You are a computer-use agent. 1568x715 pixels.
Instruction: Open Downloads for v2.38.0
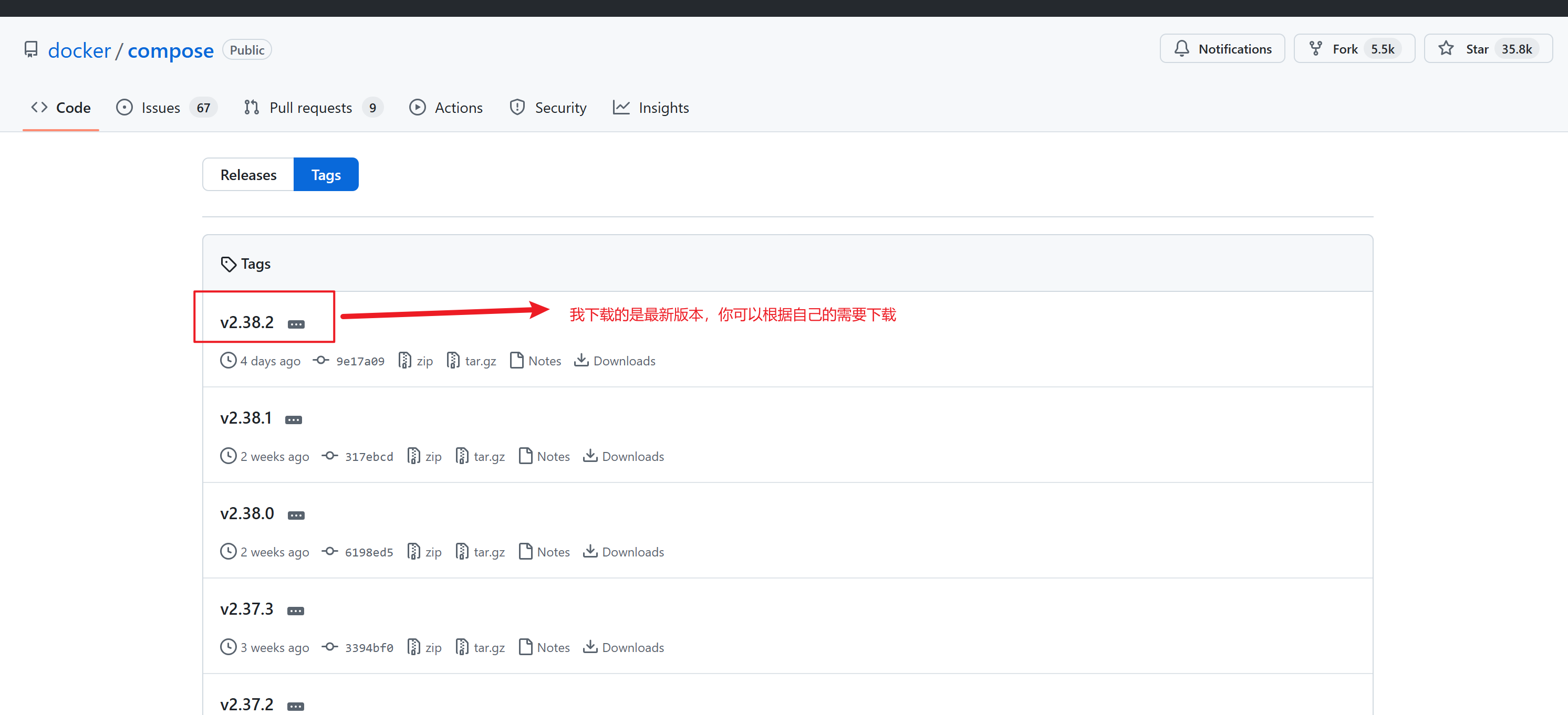[624, 552]
